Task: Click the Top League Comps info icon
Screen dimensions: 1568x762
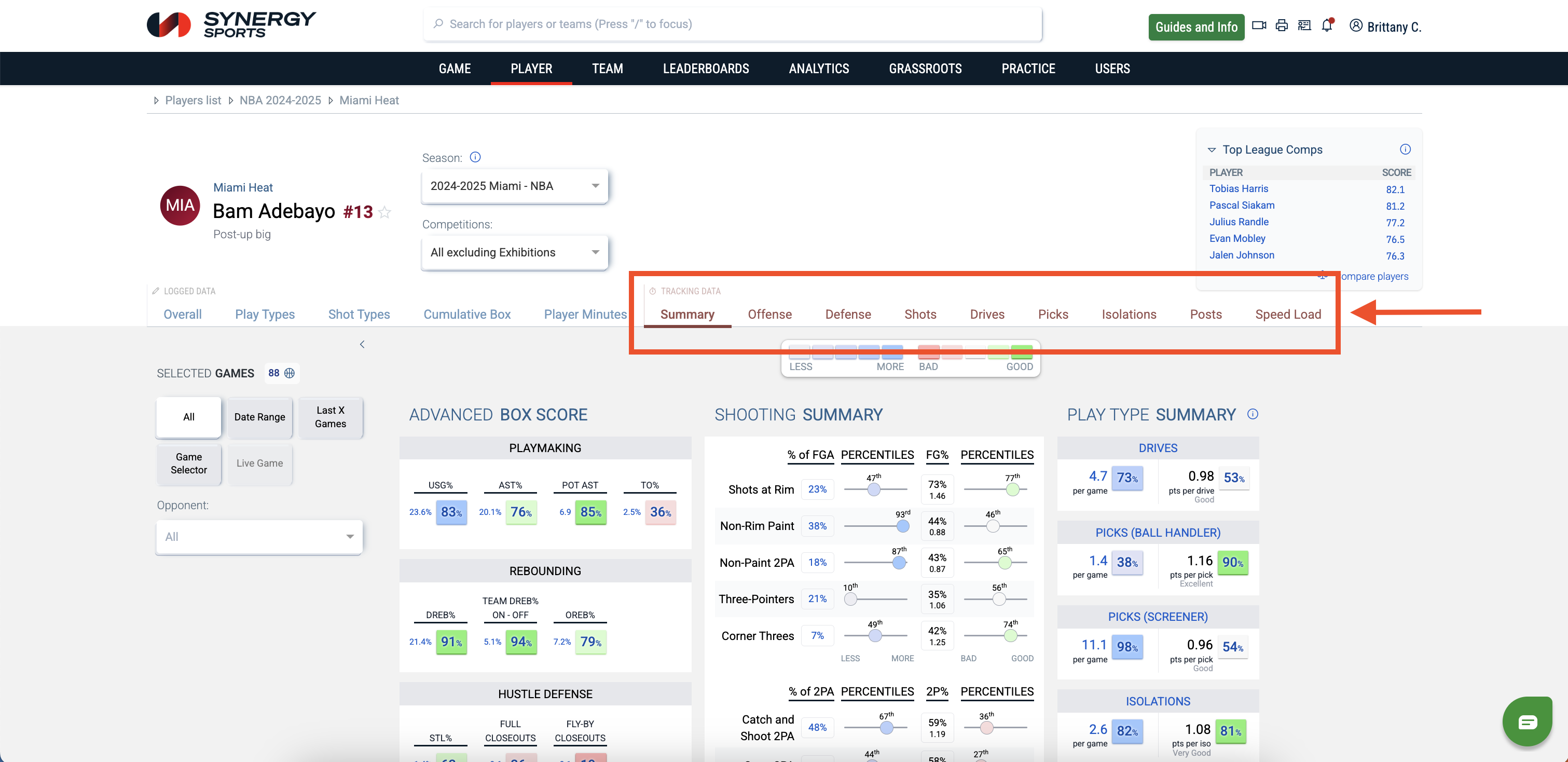Action: pos(1405,149)
